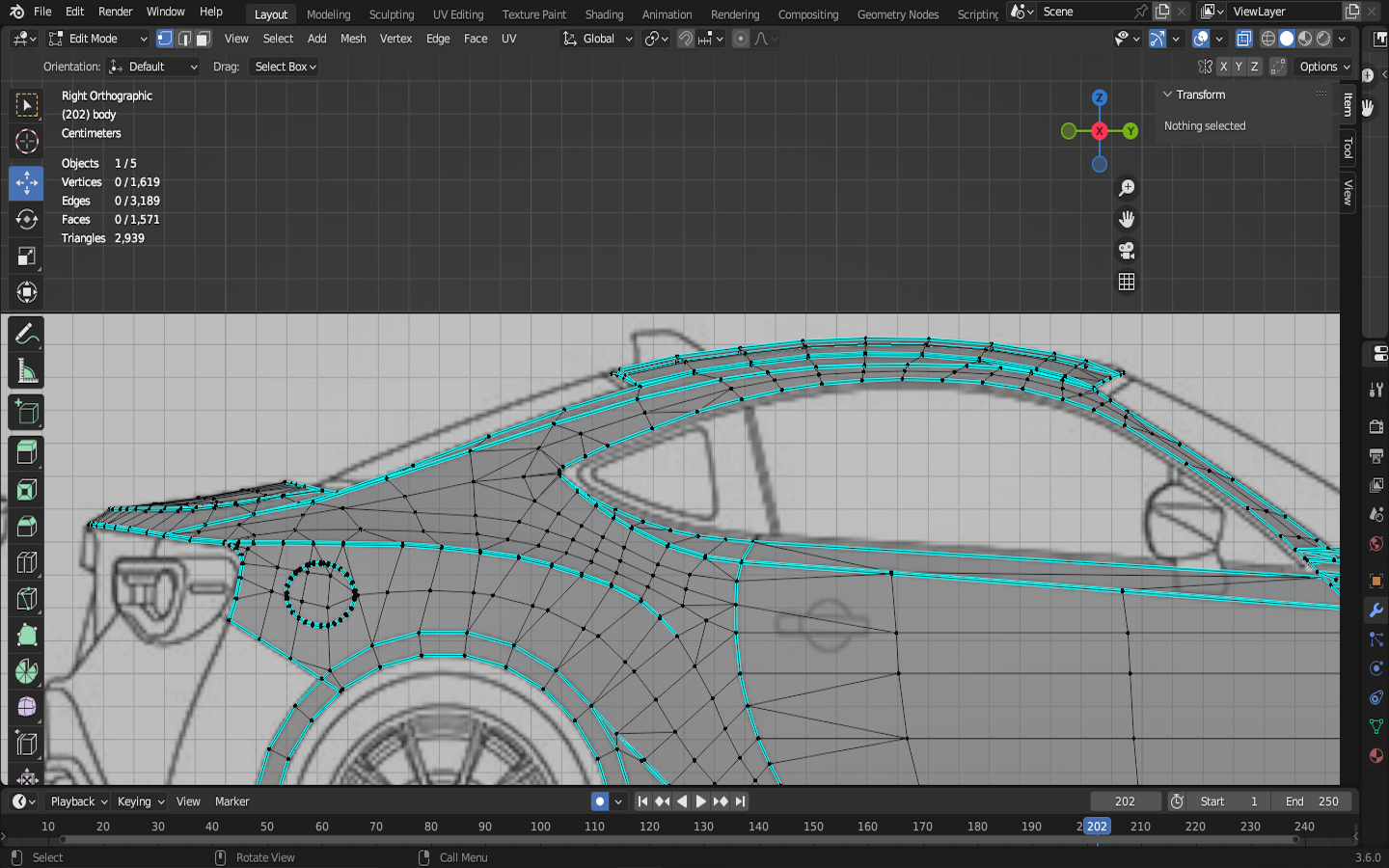Click the Marker menu in the timeline

[231, 801]
